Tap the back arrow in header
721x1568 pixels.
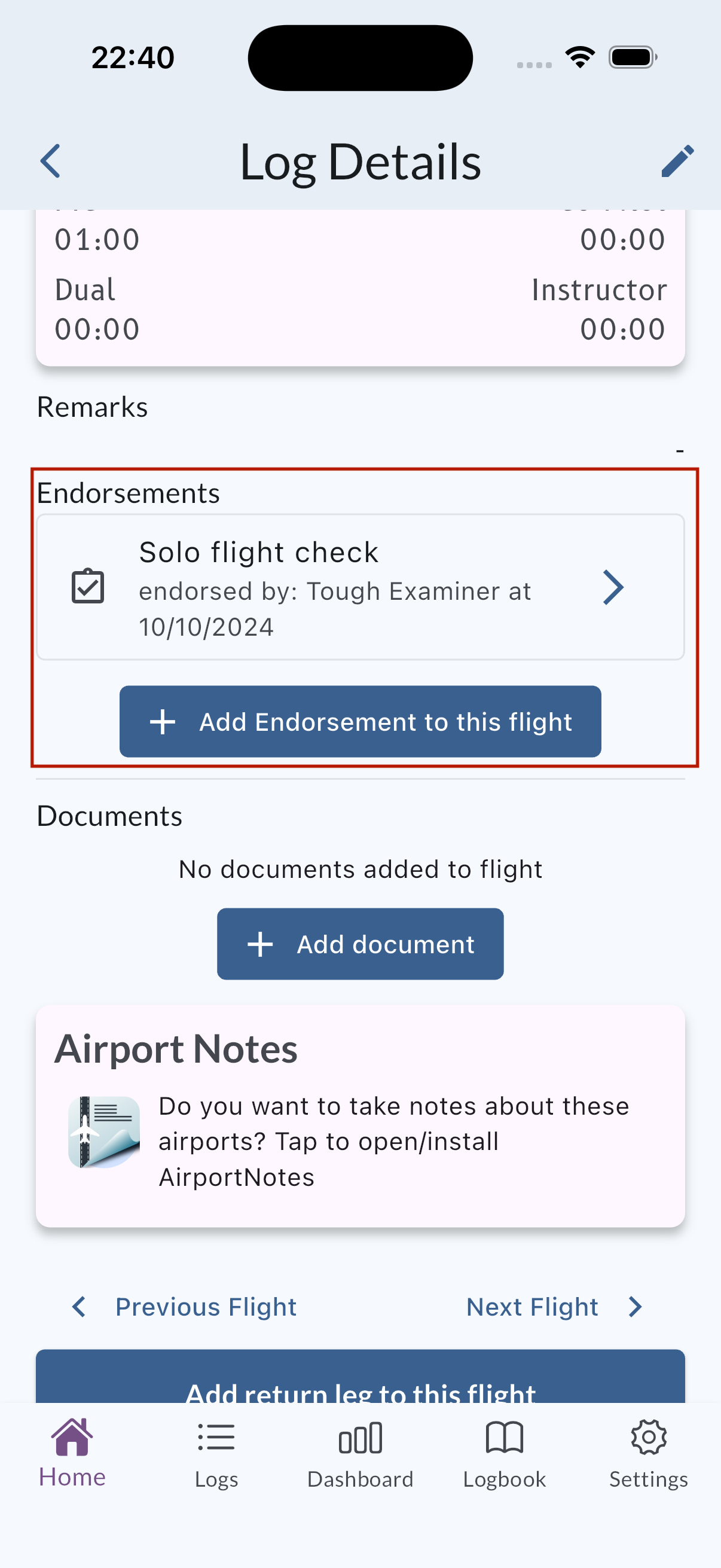50,161
